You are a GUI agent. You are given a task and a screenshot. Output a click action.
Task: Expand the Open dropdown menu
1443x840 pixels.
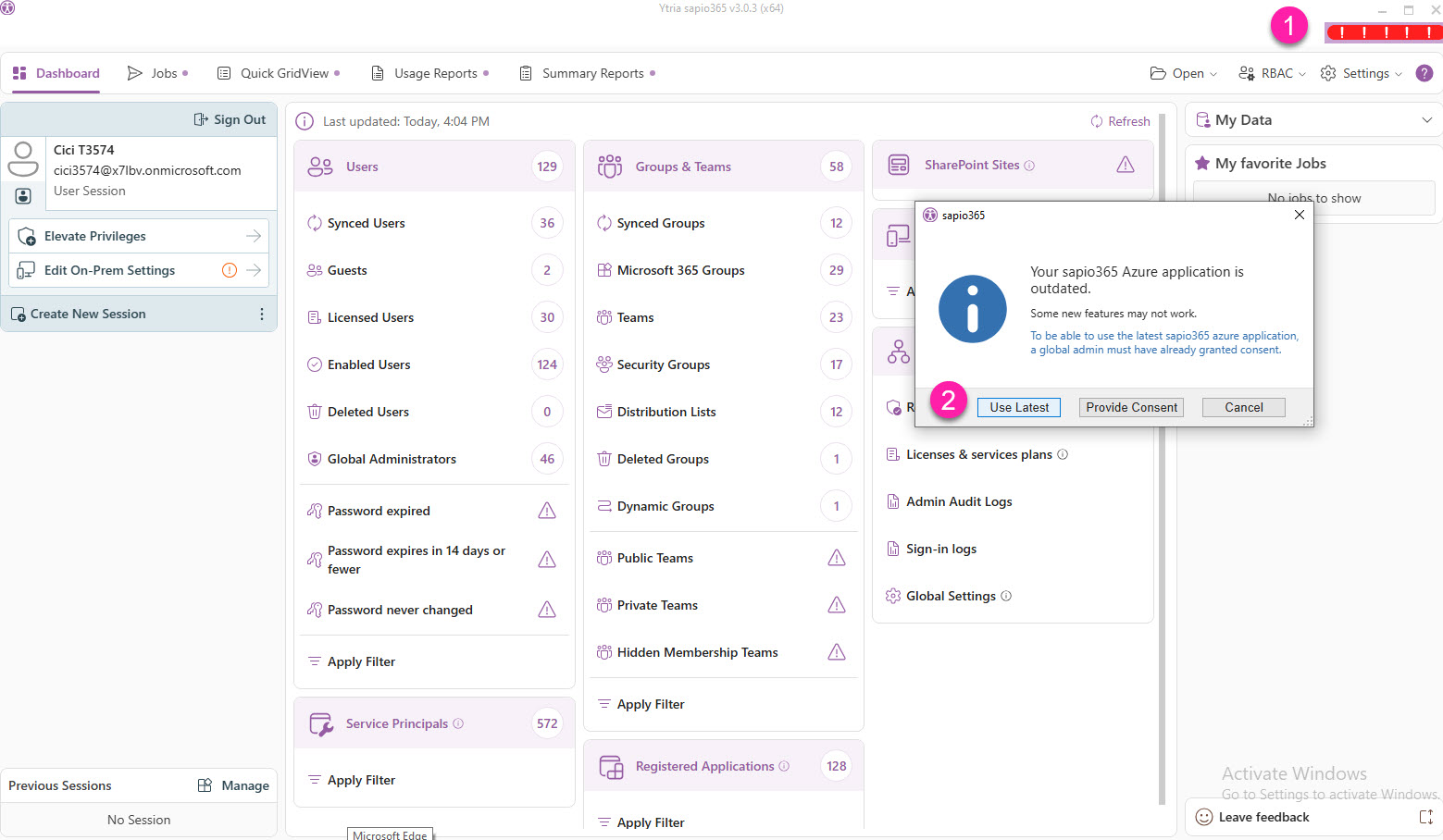pyautogui.click(x=1183, y=73)
